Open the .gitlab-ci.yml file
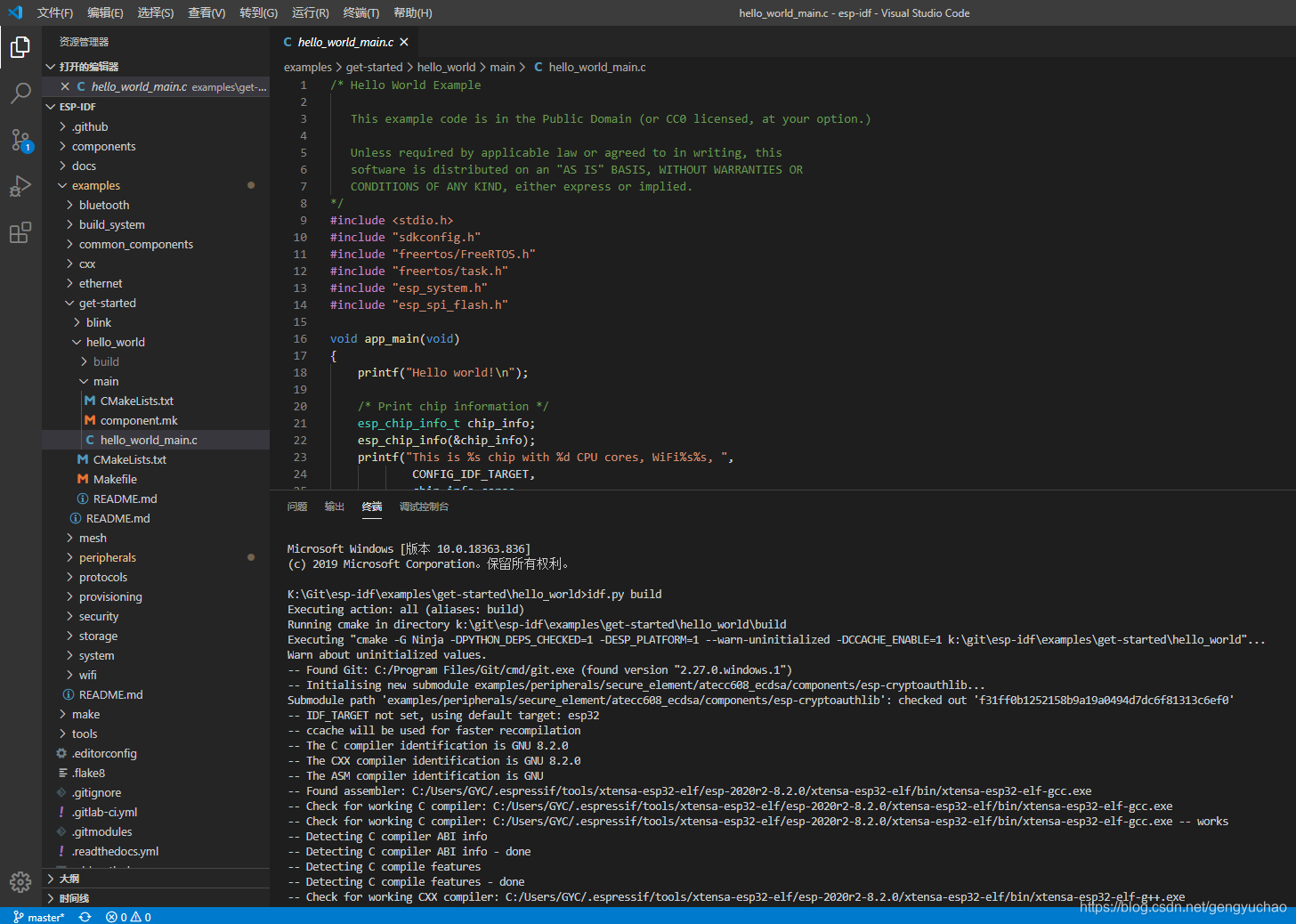Image resolution: width=1296 pixels, height=924 pixels. tap(156, 812)
